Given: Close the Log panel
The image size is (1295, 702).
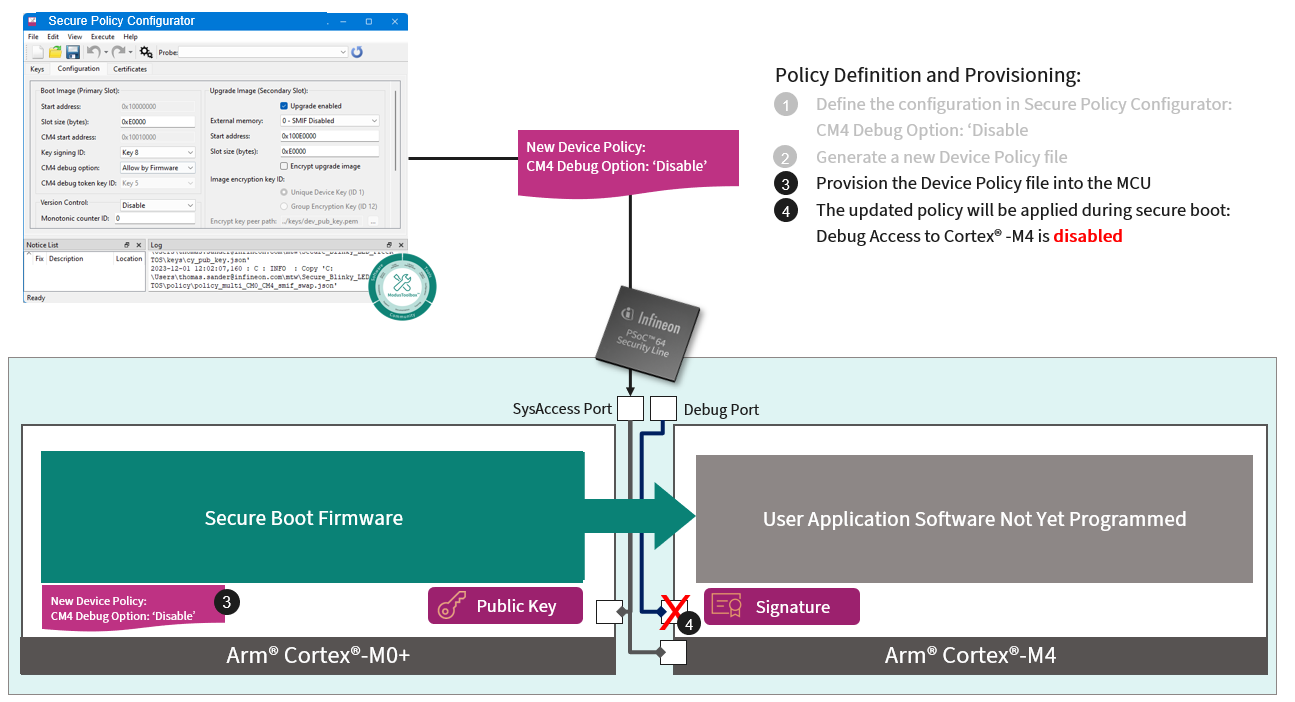Looking at the screenshot, I should [401, 245].
